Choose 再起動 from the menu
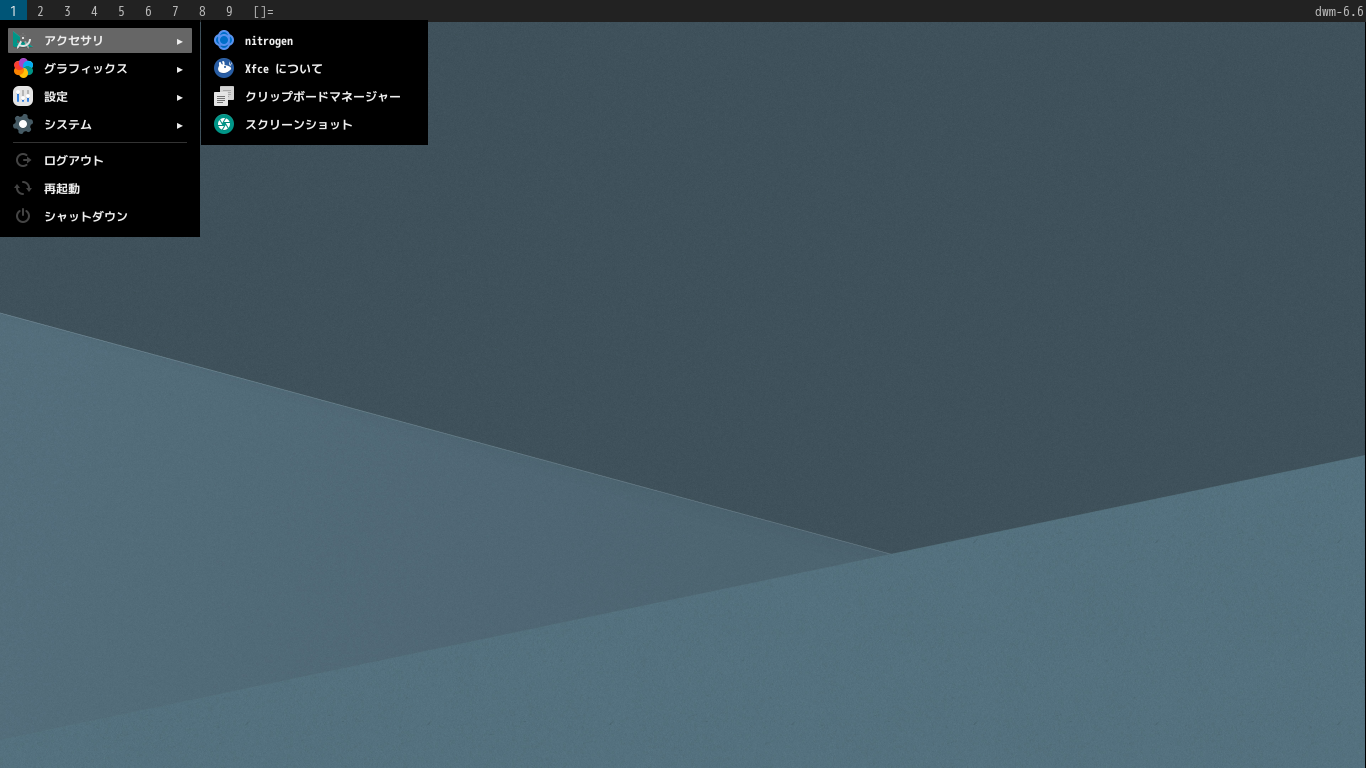 pos(62,188)
